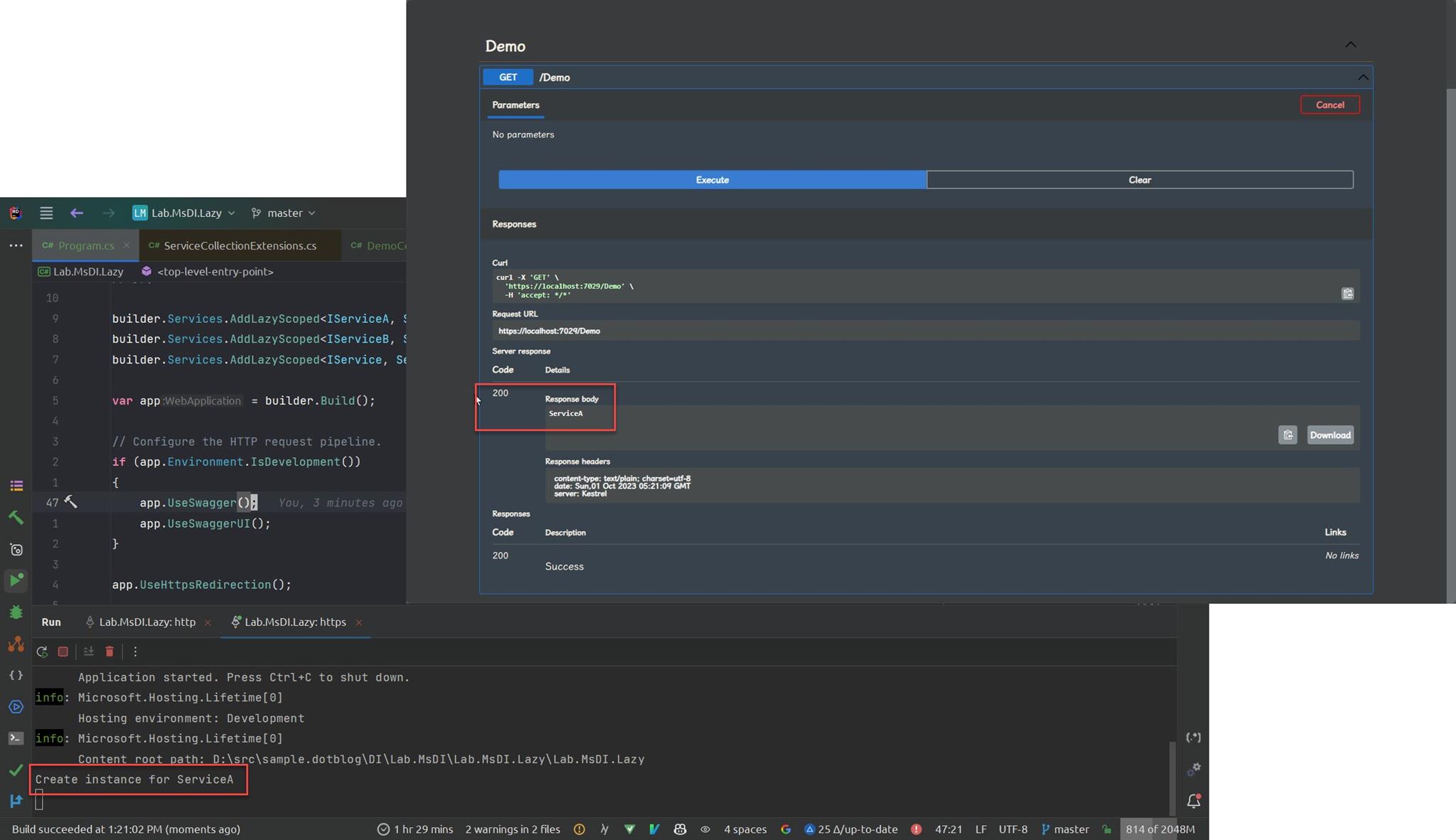
Task: Copy the curl command using copy icon
Action: pos(1347,293)
